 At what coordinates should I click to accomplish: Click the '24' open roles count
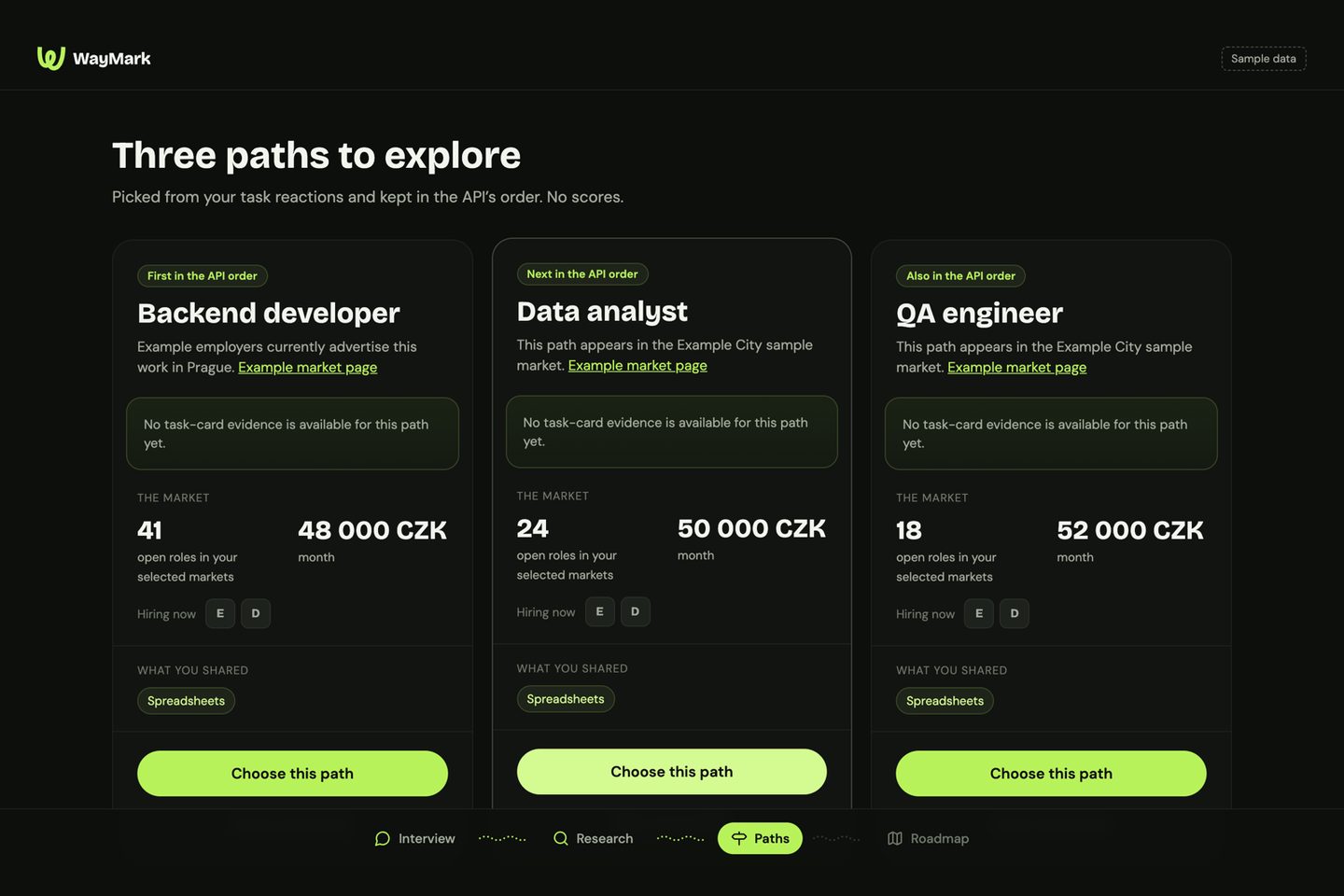533,528
